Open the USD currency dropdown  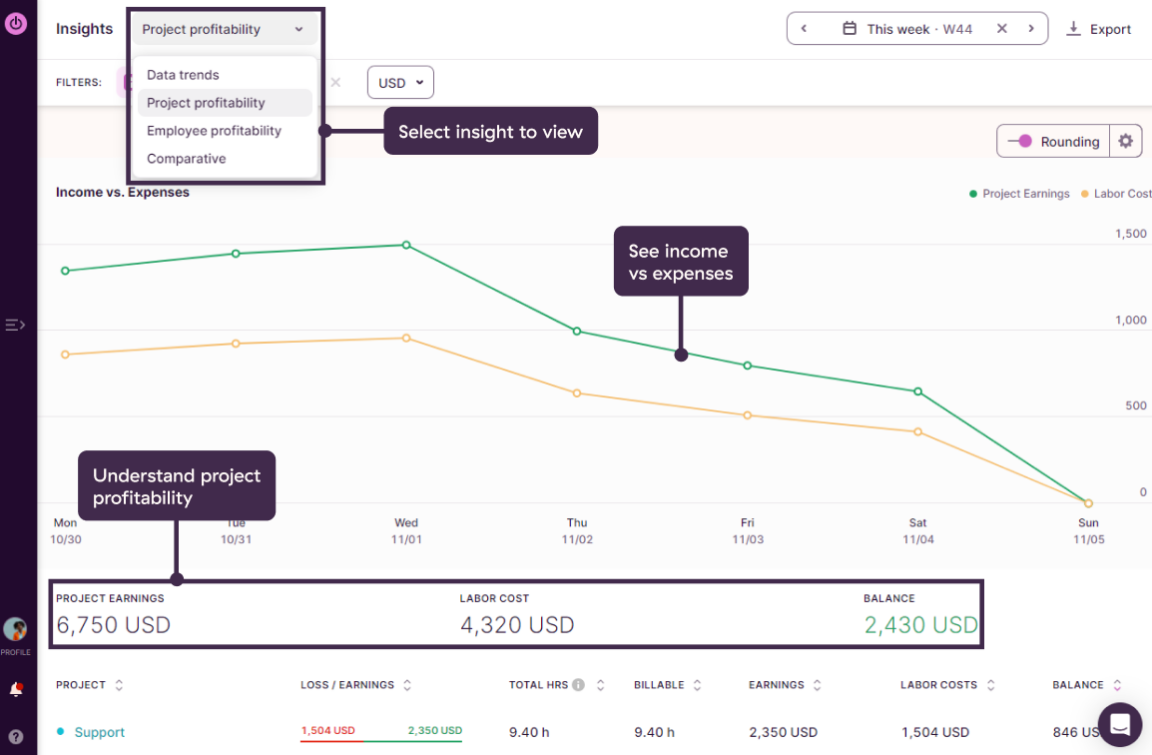coord(400,82)
